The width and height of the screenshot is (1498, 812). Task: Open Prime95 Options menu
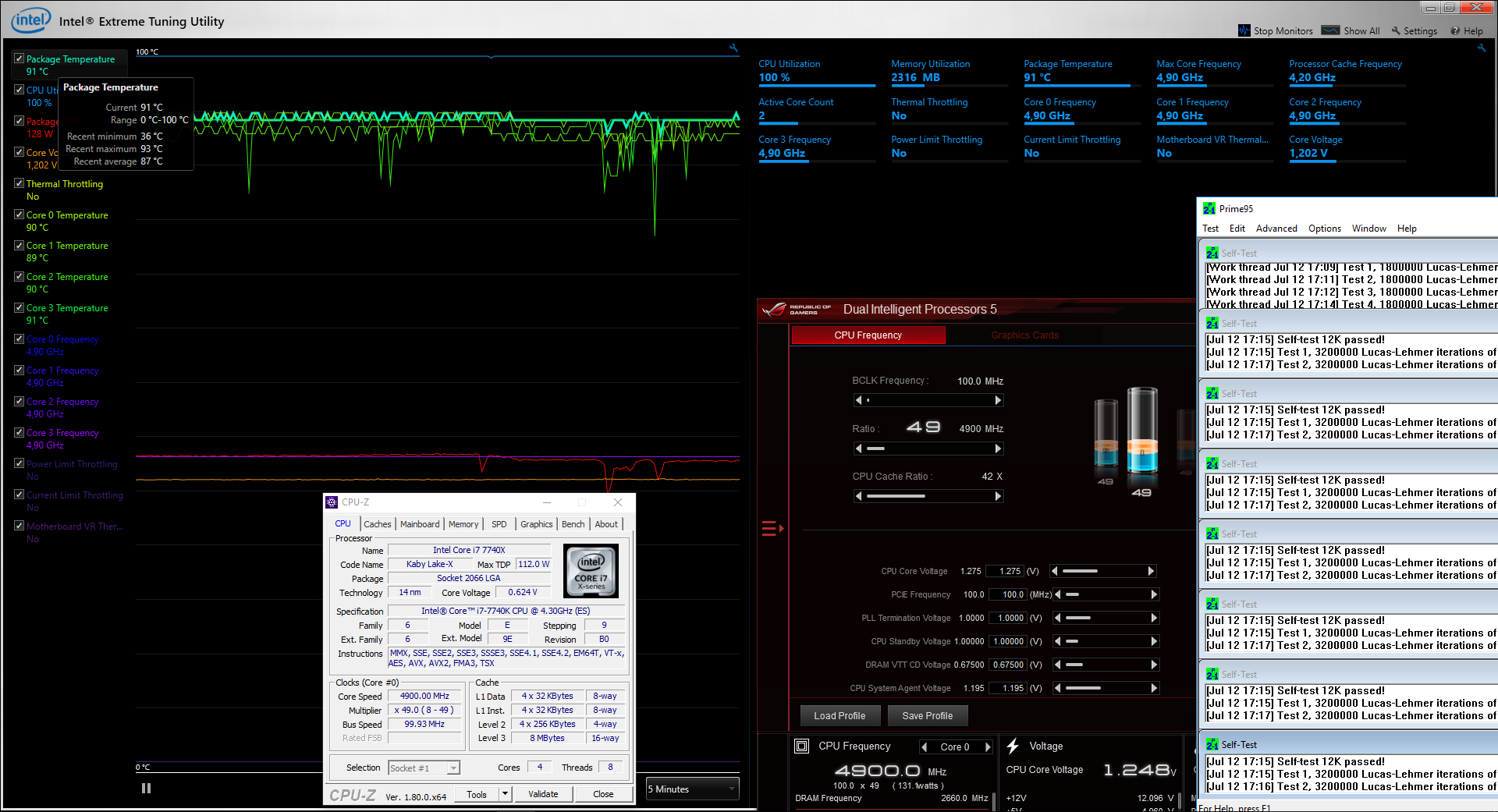click(1324, 229)
